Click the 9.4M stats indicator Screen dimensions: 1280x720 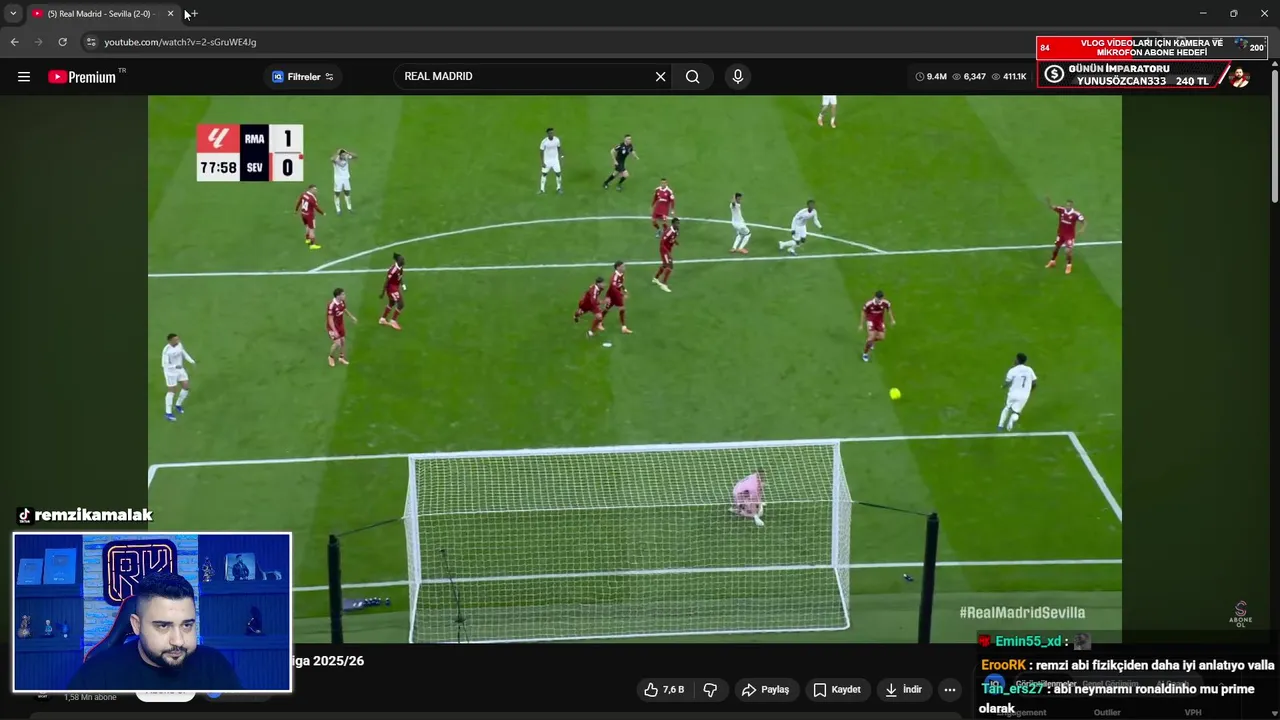[x=931, y=77]
